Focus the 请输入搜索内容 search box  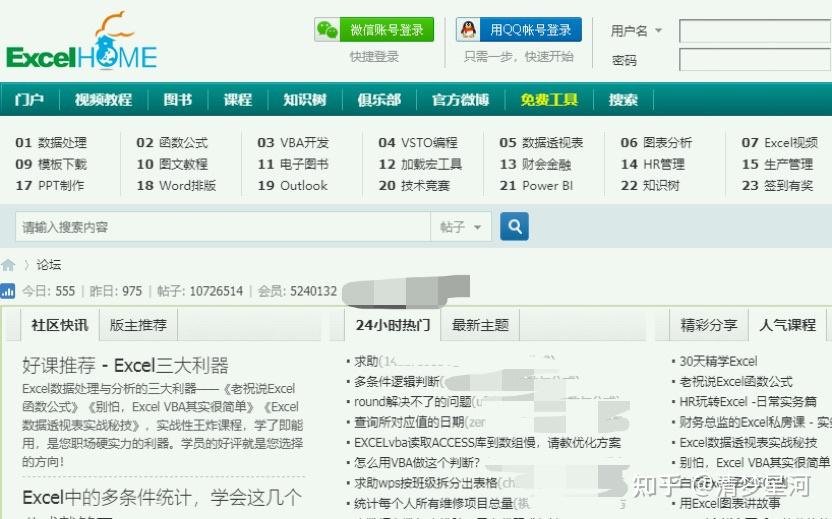coord(223,227)
